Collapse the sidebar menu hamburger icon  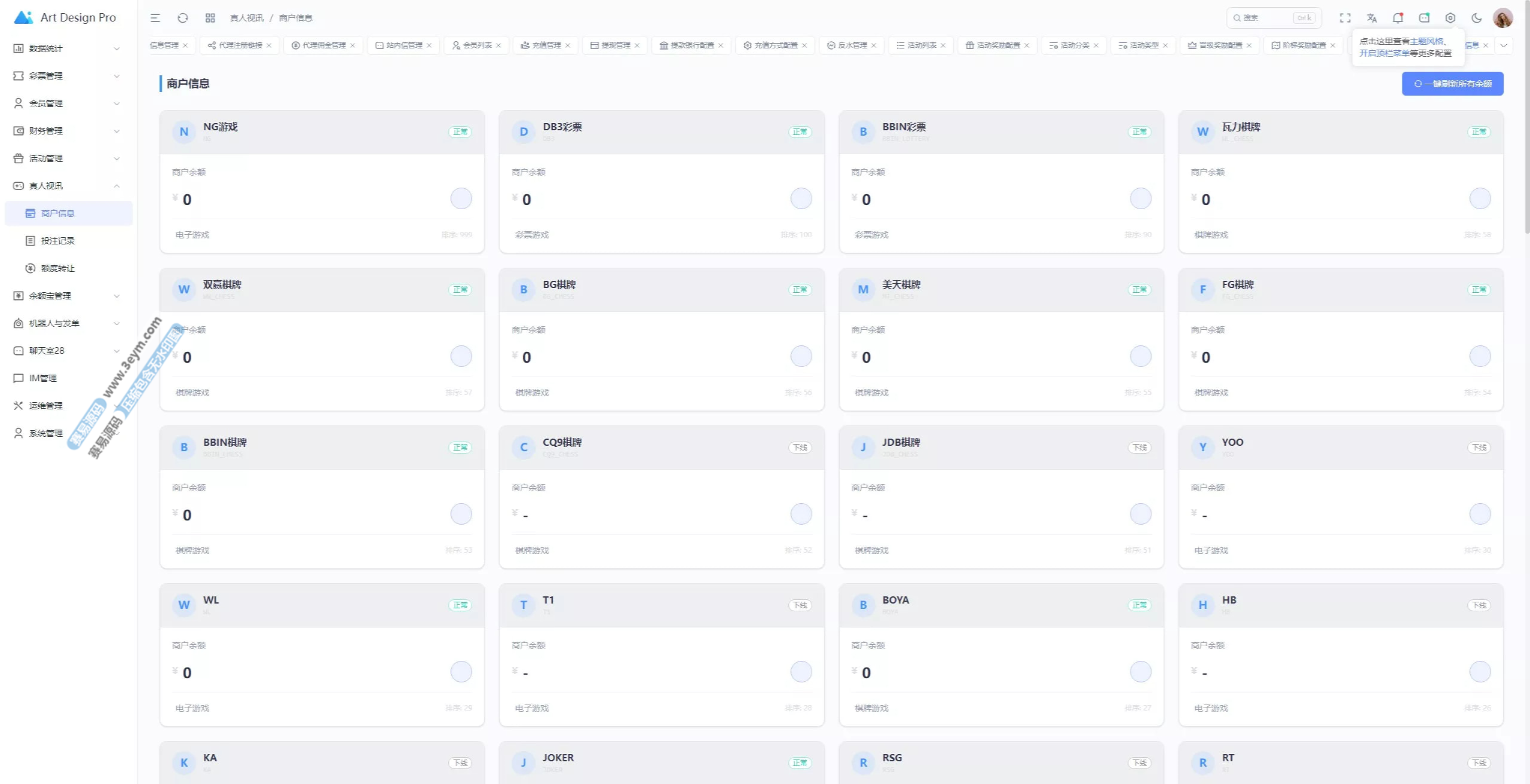click(155, 18)
